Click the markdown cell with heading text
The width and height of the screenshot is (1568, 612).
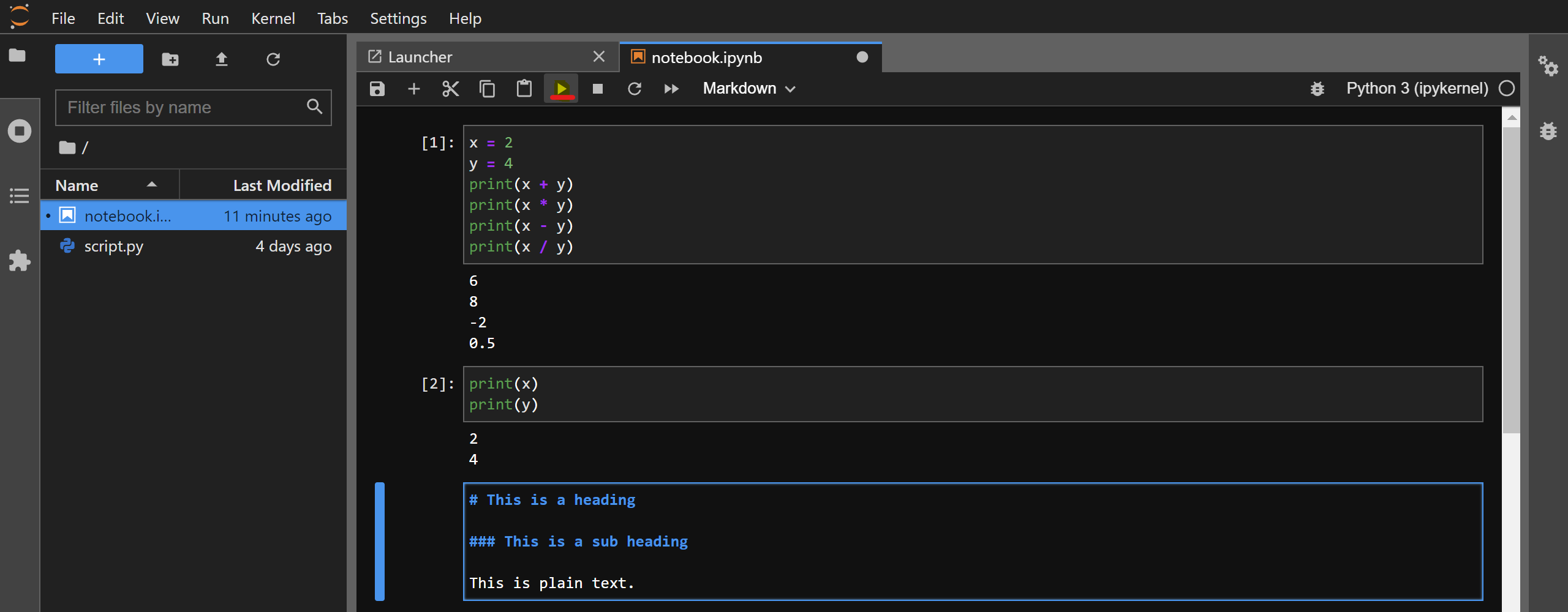click(973, 542)
